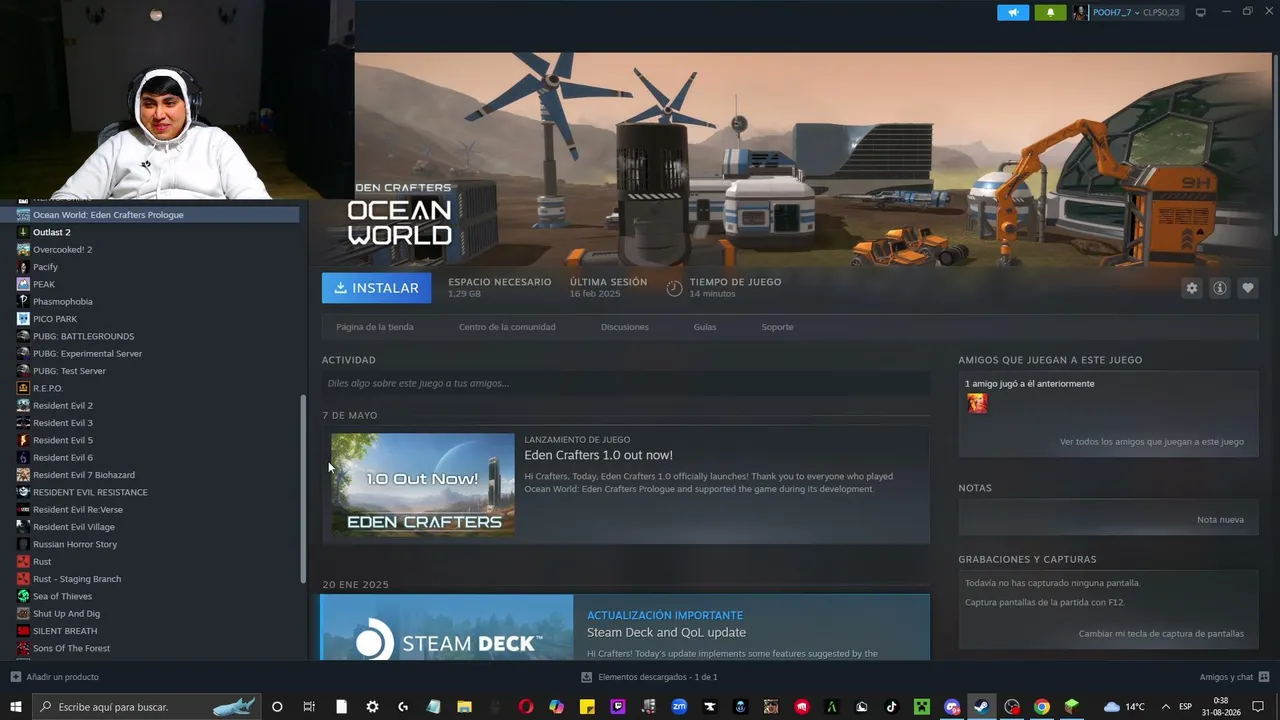Screen dimensions: 1280x720
Task: Change the screenshot capture key
Action: coord(1161,634)
